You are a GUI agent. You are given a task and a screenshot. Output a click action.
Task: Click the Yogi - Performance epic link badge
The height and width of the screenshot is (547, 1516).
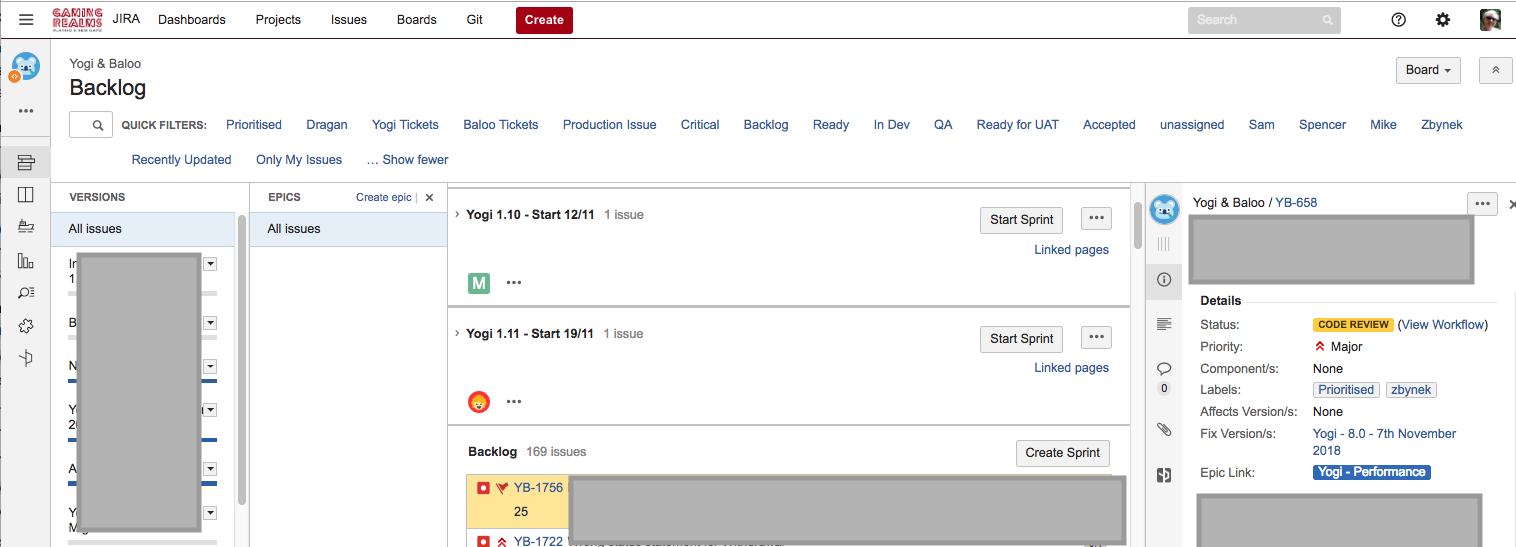click(1372, 472)
